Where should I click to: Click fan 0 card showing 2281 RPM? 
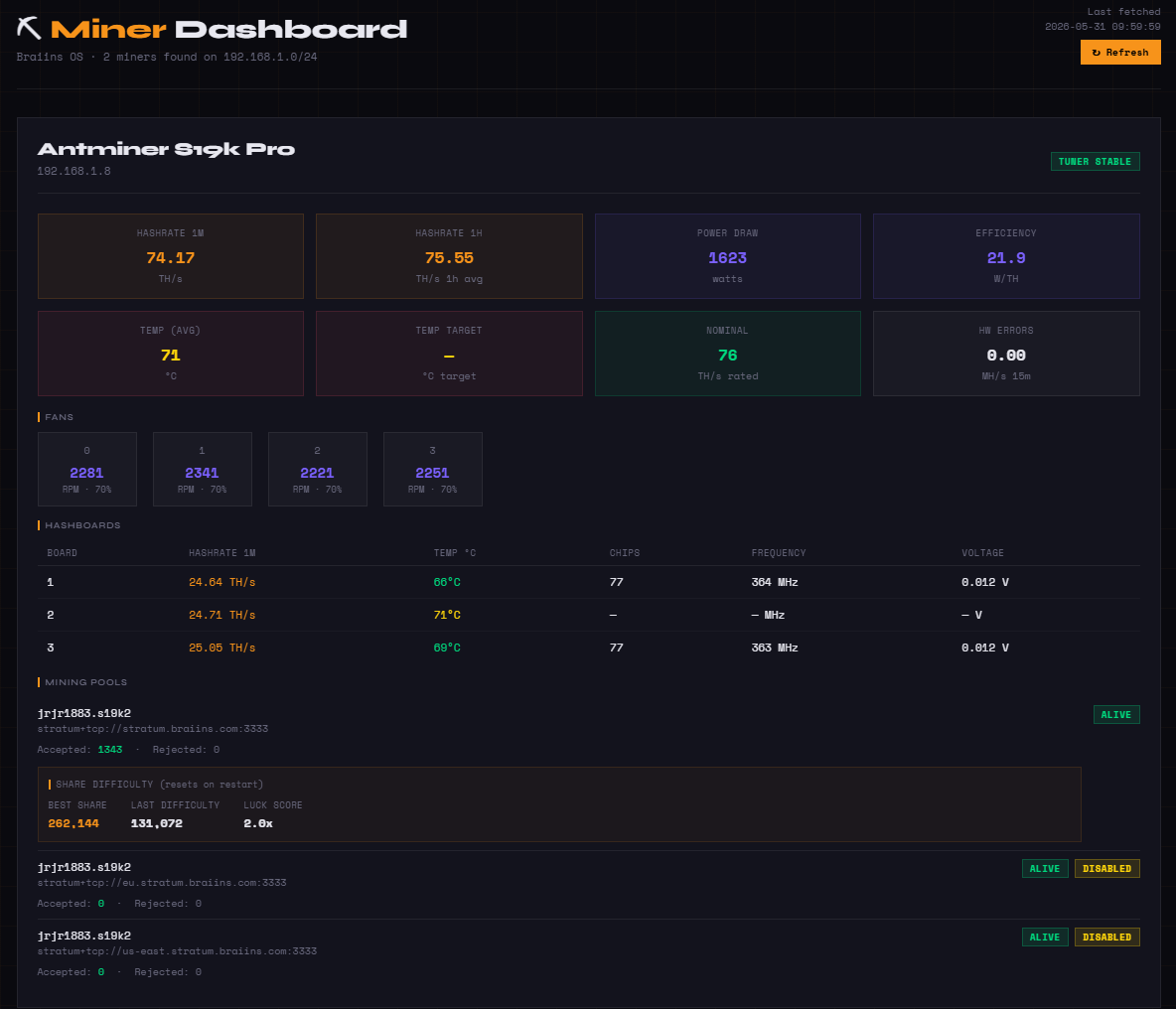87,470
